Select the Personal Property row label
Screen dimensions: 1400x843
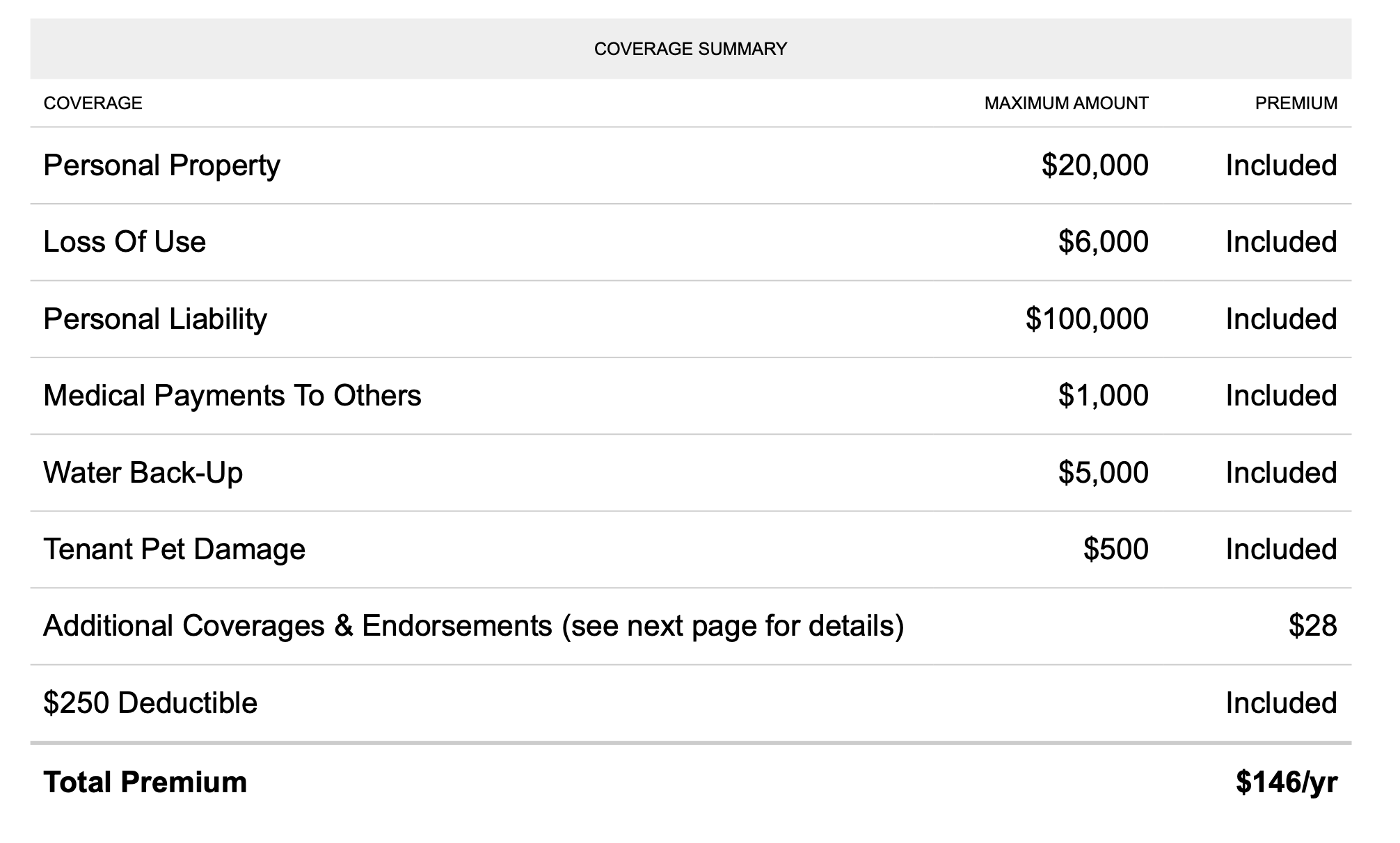tap(161, 166)
